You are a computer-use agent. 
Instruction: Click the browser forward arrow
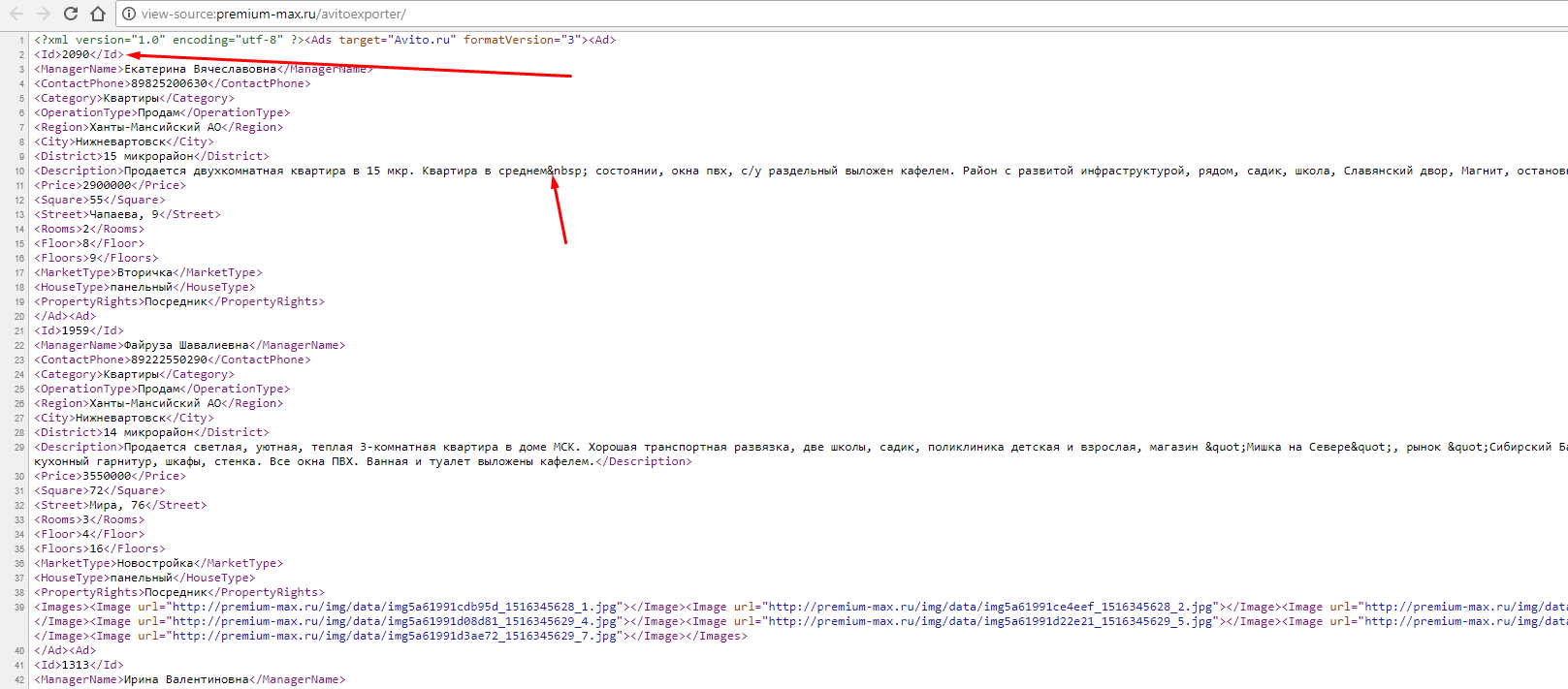click(x=44, y=14)
